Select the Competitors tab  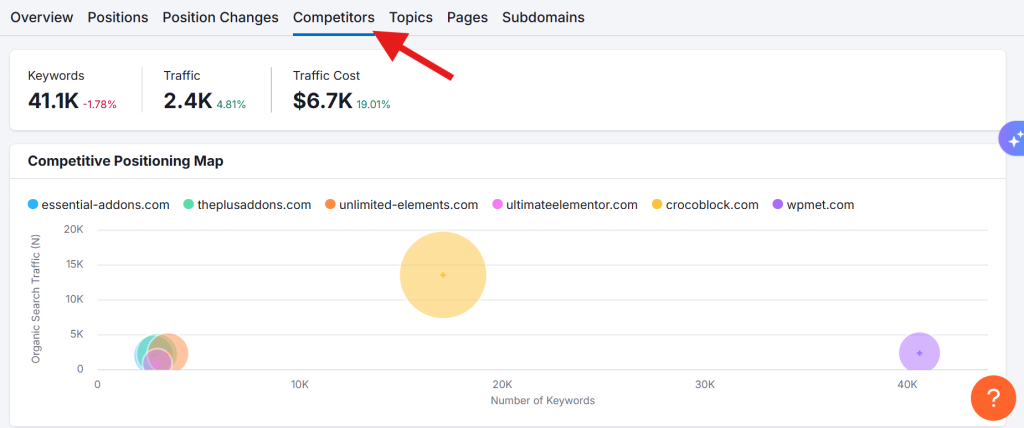[x=334, y=17]
